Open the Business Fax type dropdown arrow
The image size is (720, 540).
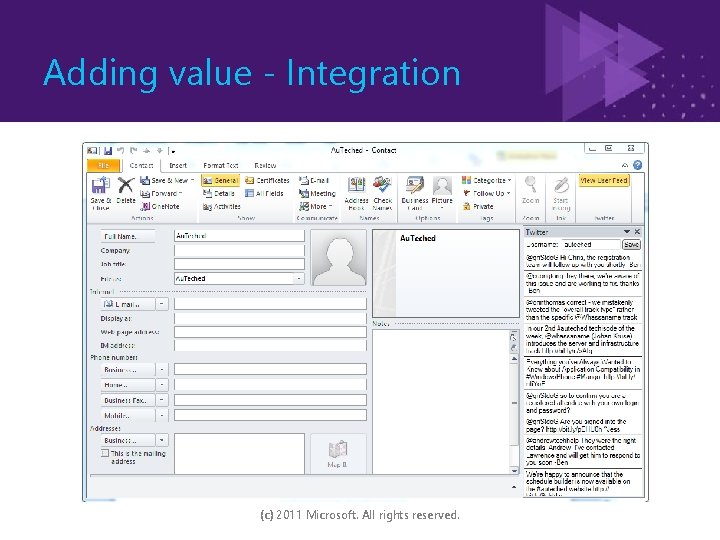coord(162,400)
